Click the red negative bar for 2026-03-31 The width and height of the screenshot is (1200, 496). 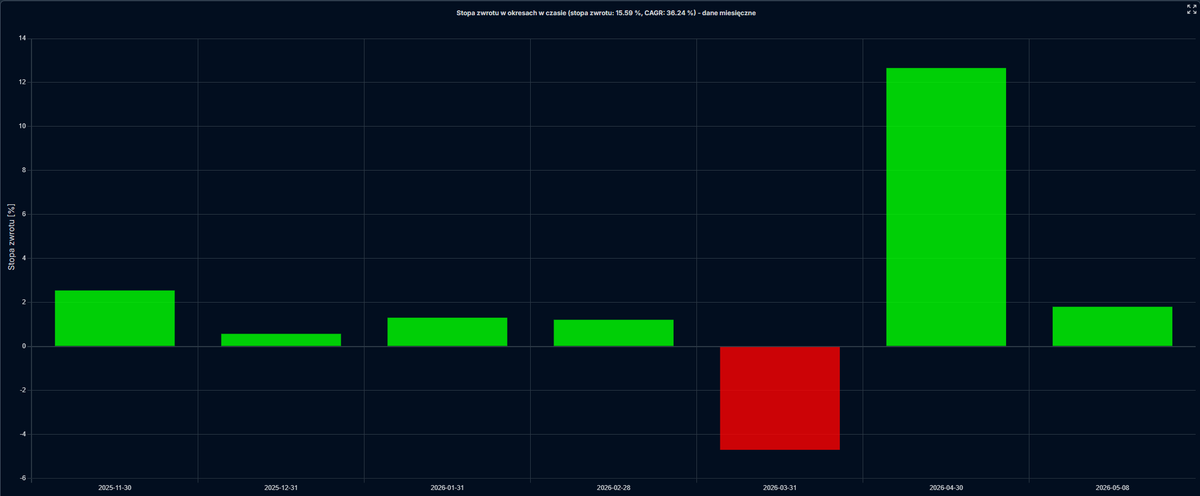(x=780, y=398)
